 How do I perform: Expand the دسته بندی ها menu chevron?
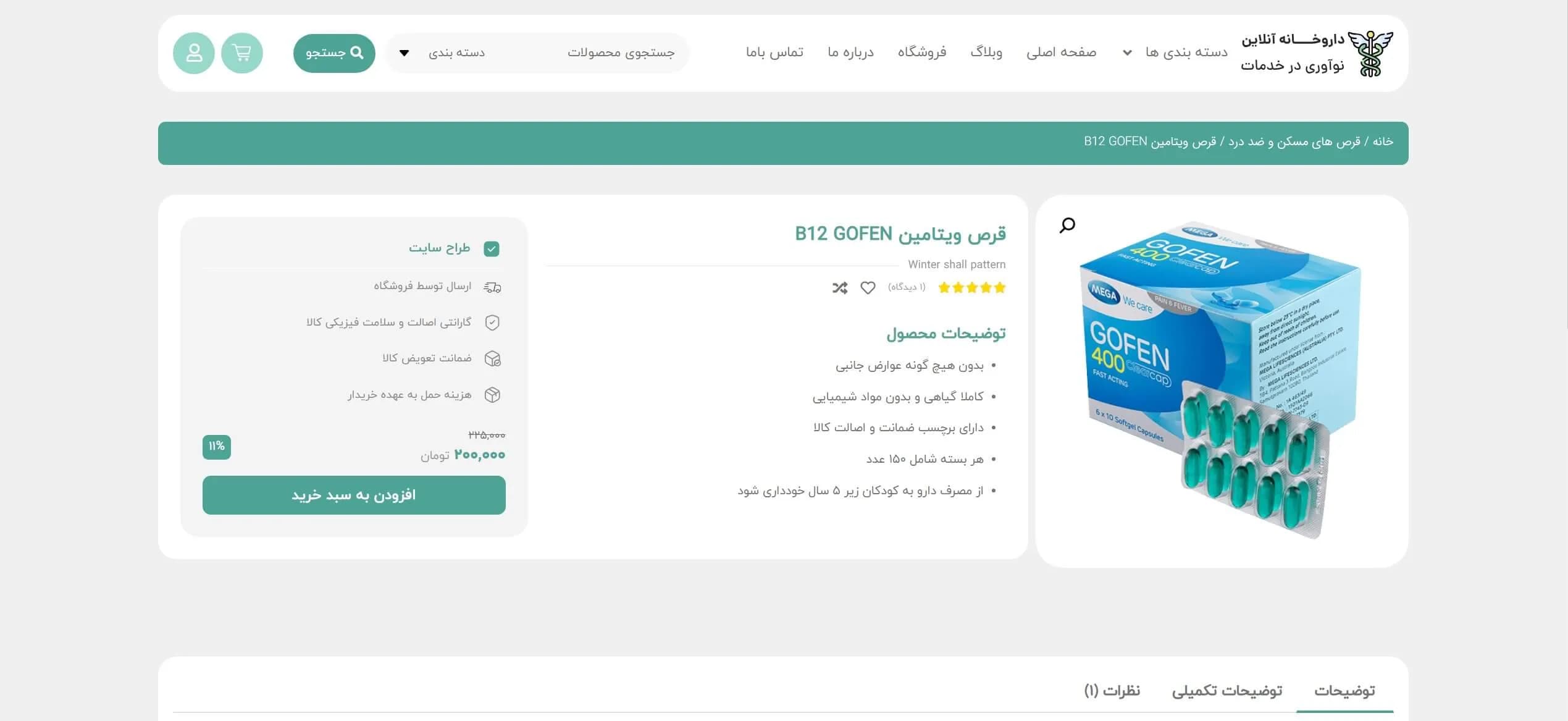pyautogui.click(x=1127, y=53)
